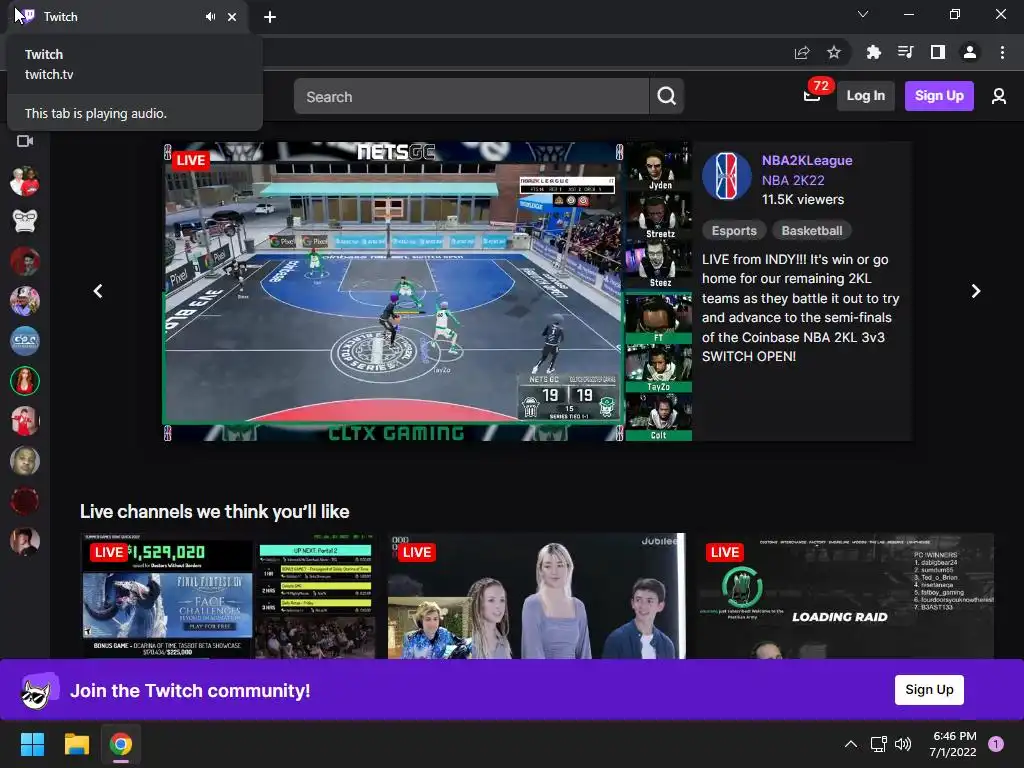
Task: Click the Join the Twitch community text
Action: [x=190, y=690]
